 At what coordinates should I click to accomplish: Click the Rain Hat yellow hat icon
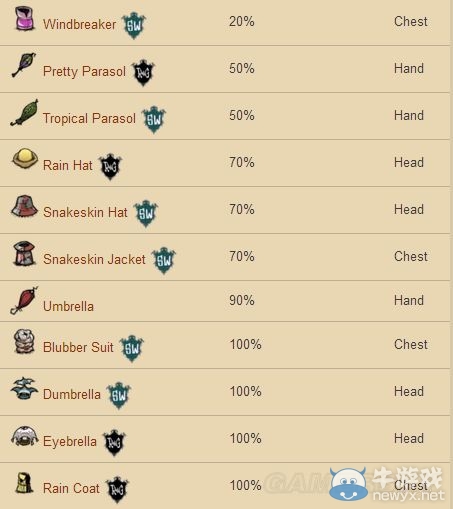click(25, 158)
